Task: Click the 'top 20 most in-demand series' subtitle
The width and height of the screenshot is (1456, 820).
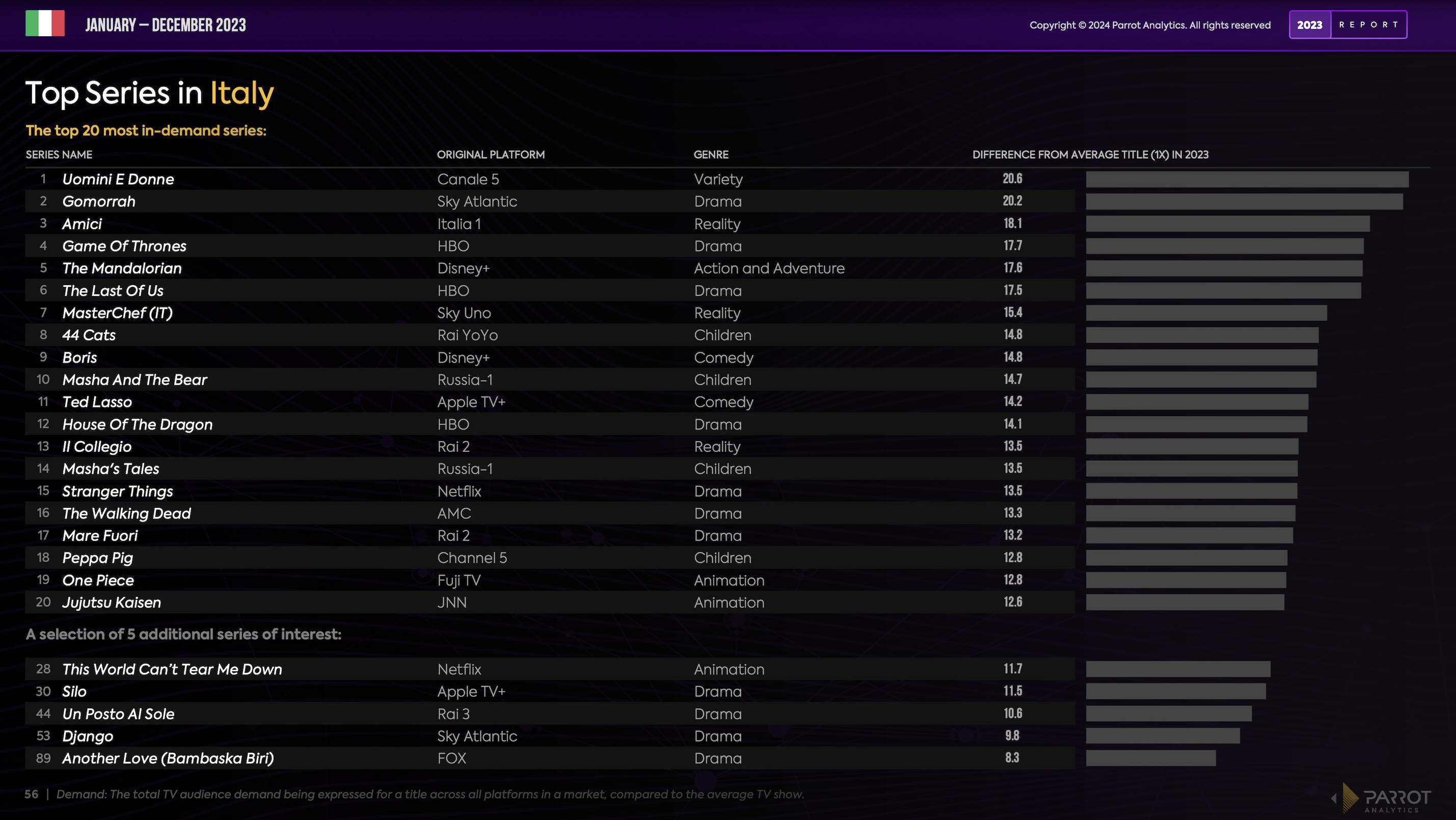Action: click(146, 130)
